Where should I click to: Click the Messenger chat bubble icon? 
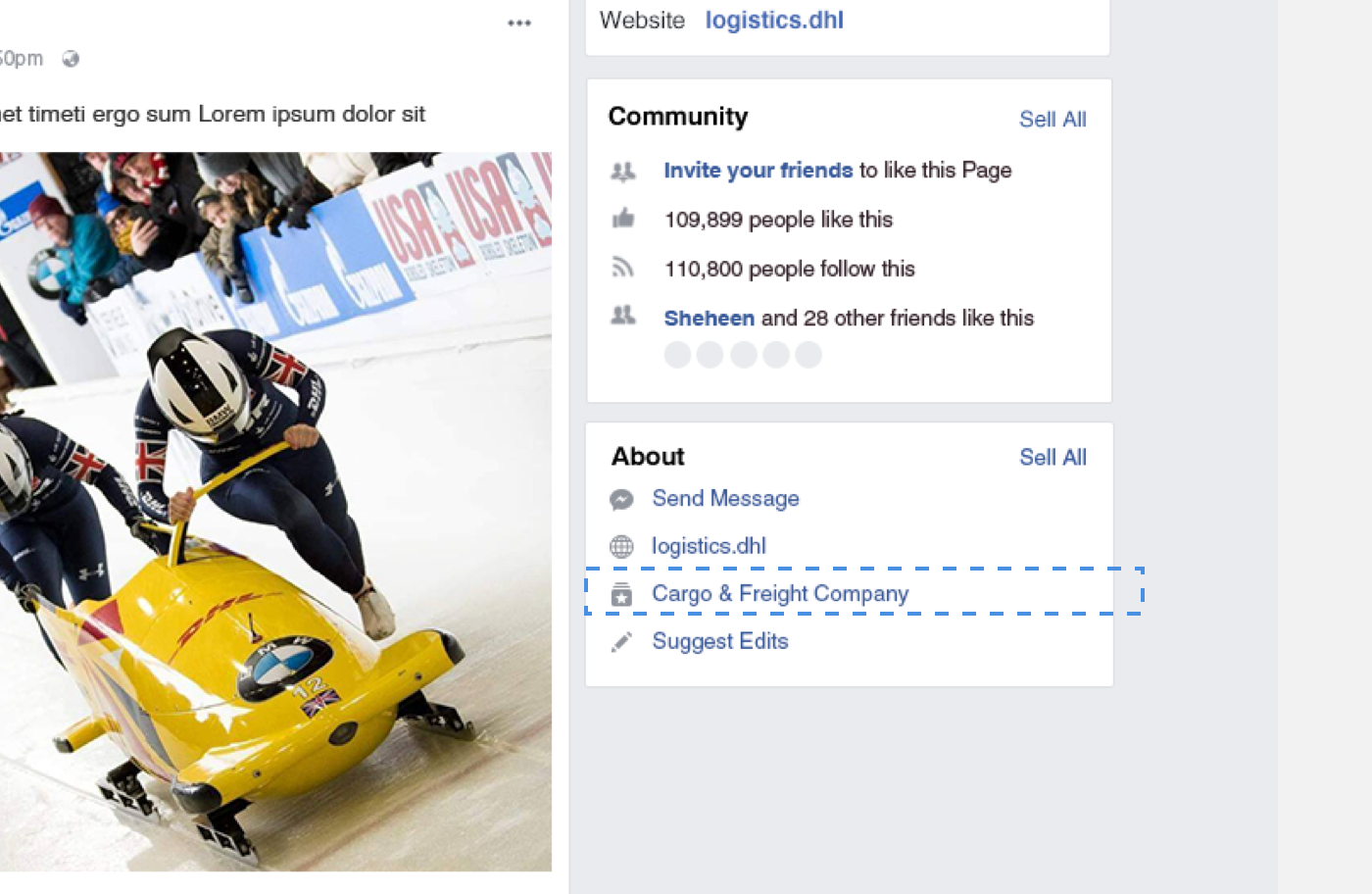coord(621,500)
